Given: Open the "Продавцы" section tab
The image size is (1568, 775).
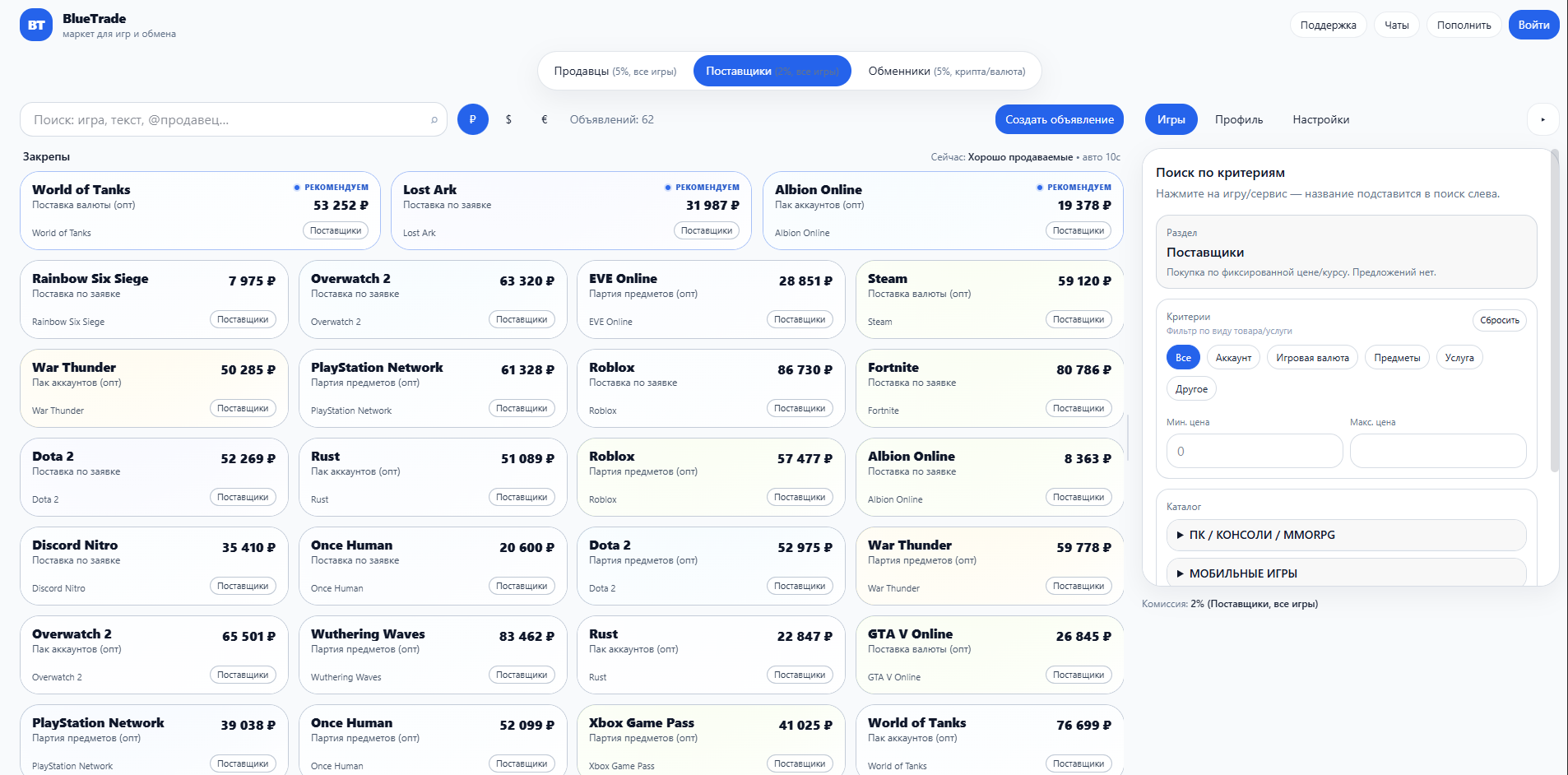Looking at the screenshot, I should (615, 72).
